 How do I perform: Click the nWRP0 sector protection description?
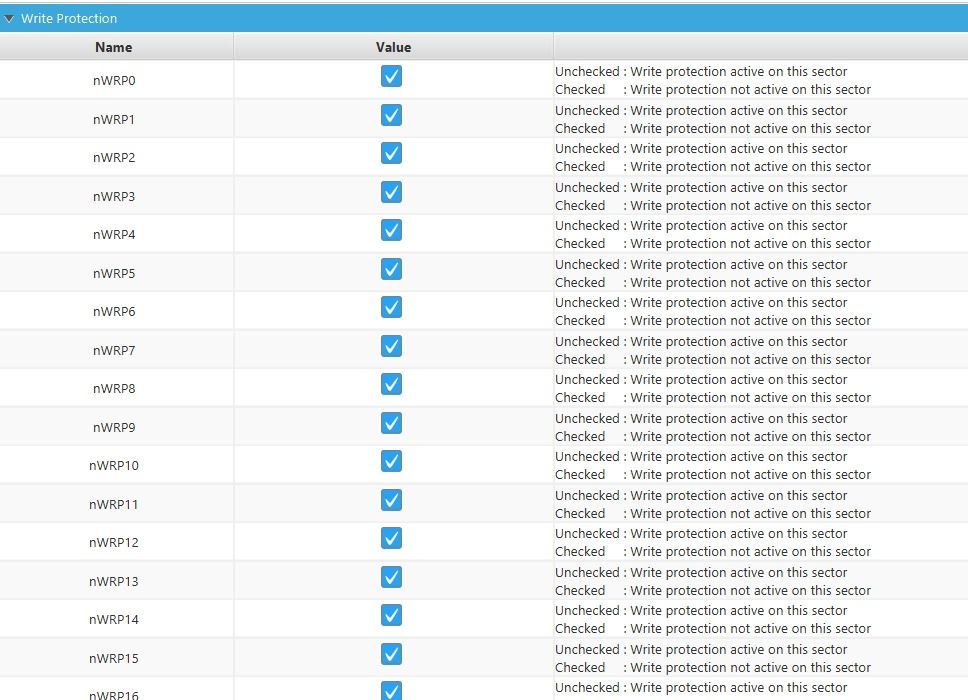point(712,80)
